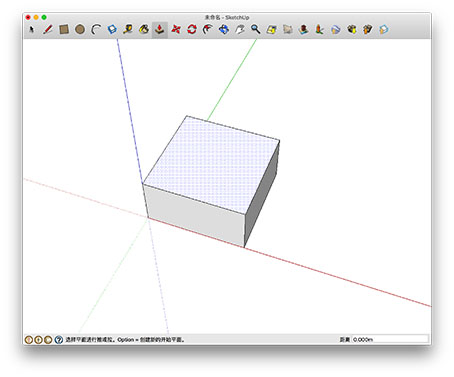
Task: Click the light-blue Share Component icon
Action: click(x=383, y=29)
